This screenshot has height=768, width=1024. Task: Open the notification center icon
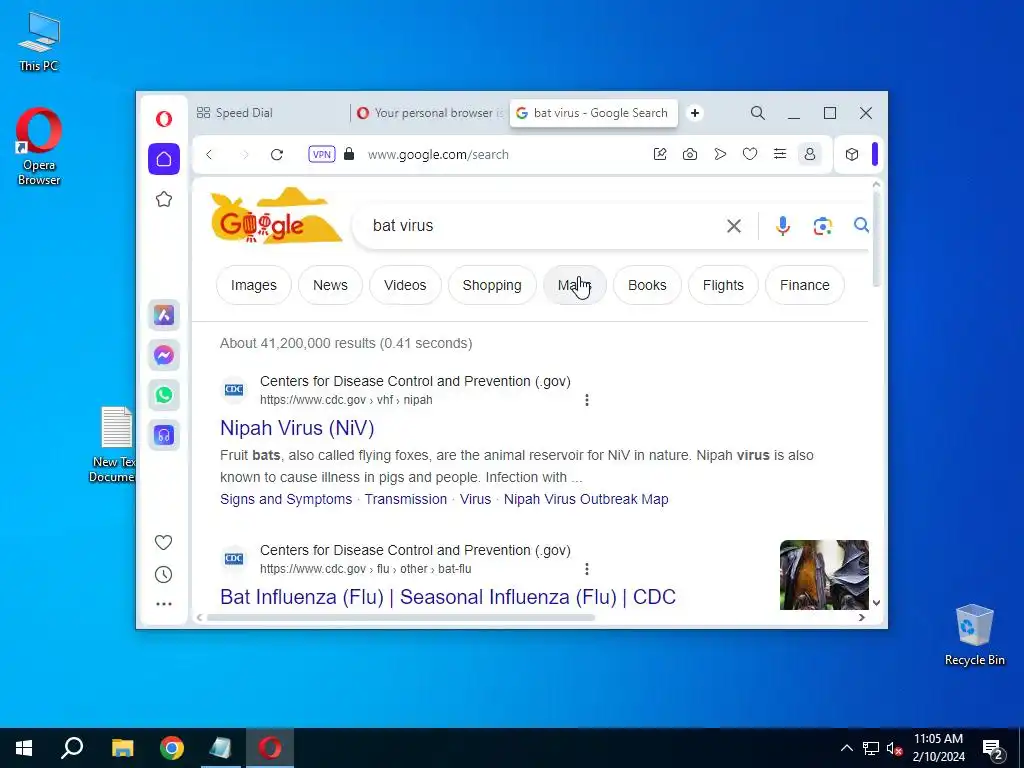click(x=993, y=749)
